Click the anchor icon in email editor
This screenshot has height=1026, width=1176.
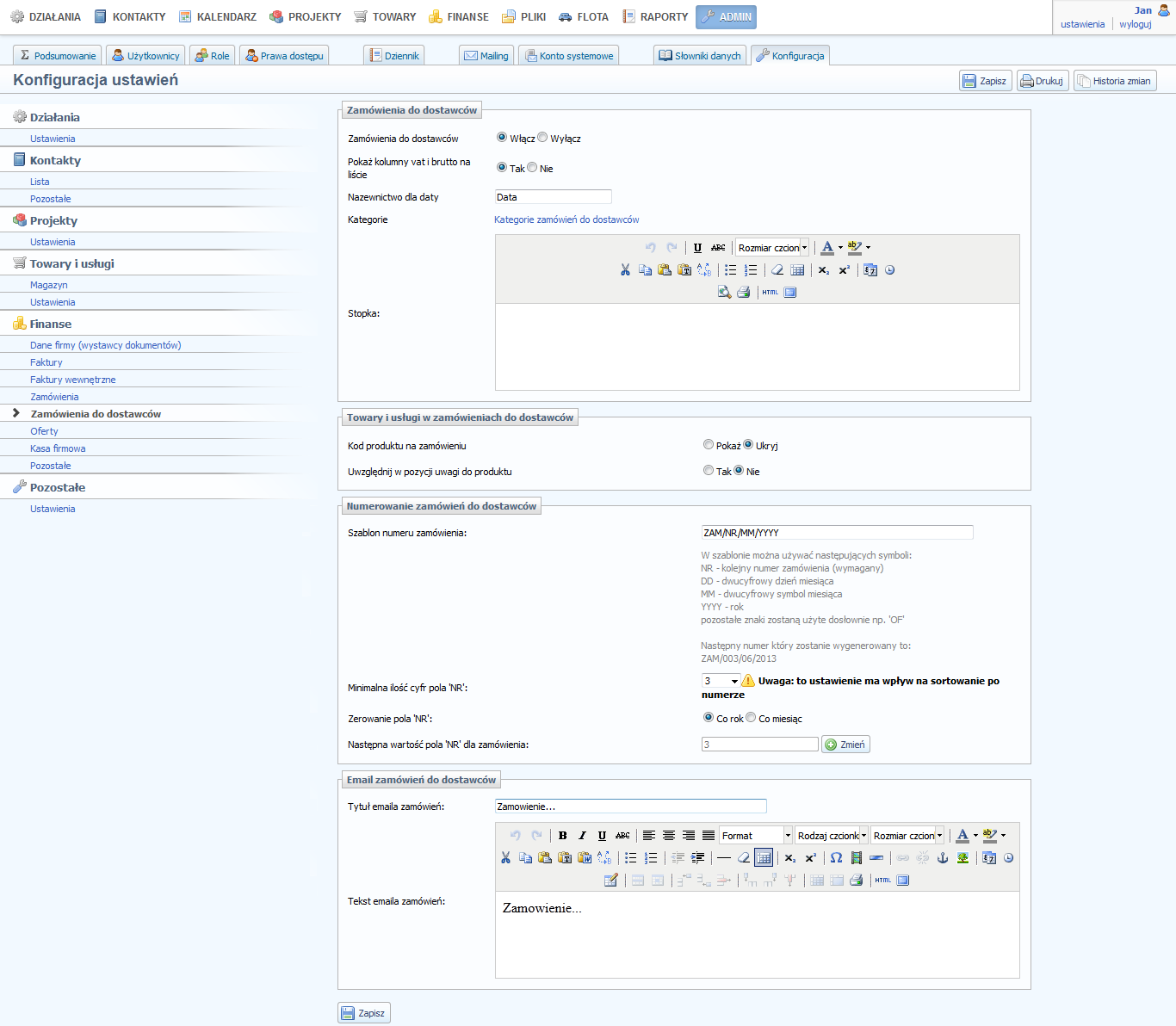[x=942, y=858]
